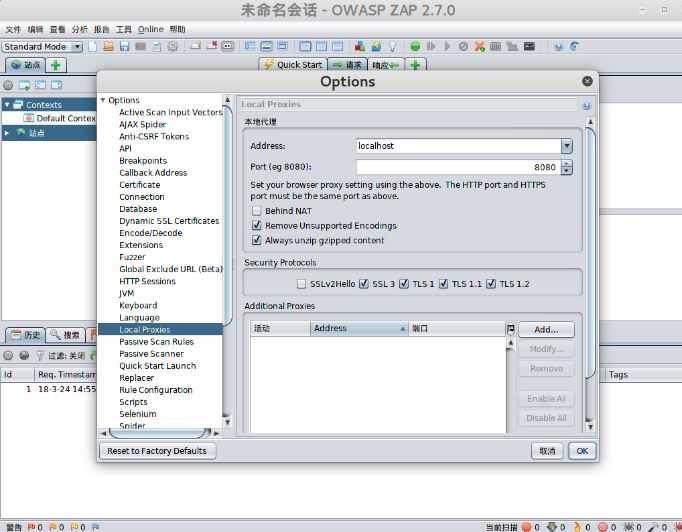Screen dimensions: 682x532
Task: Click the options tree scroll-down arrow
Action: pyautogui.click(x=227, y=421)
